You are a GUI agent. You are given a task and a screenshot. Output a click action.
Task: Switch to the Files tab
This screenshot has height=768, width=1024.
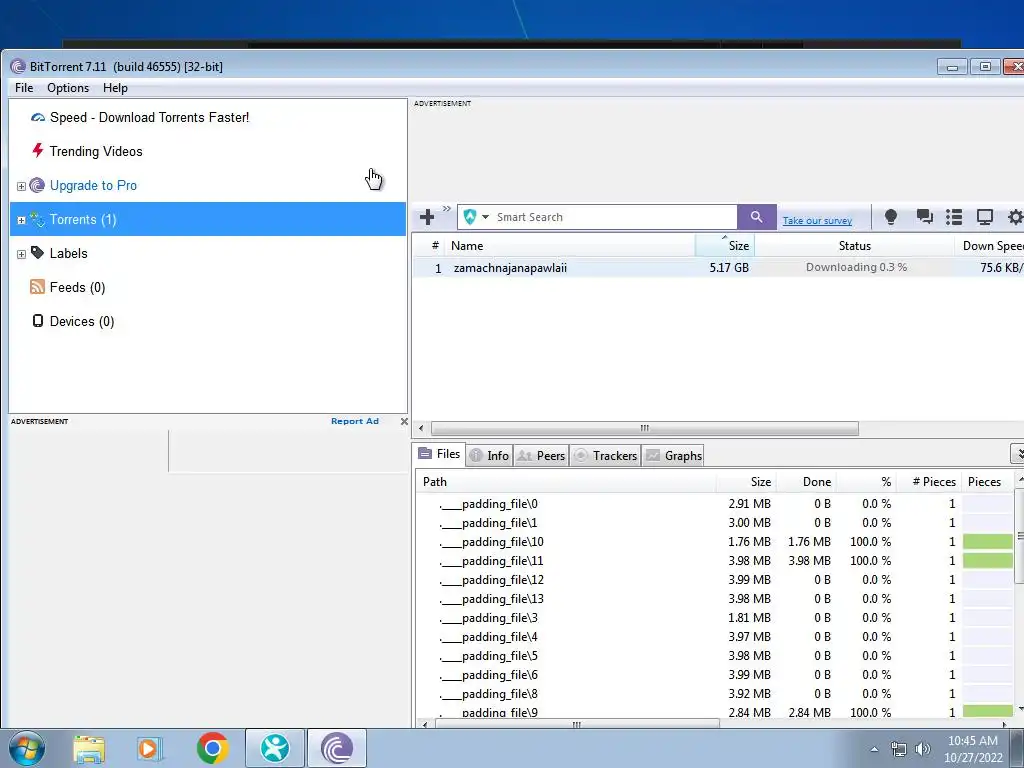point(440,454)
